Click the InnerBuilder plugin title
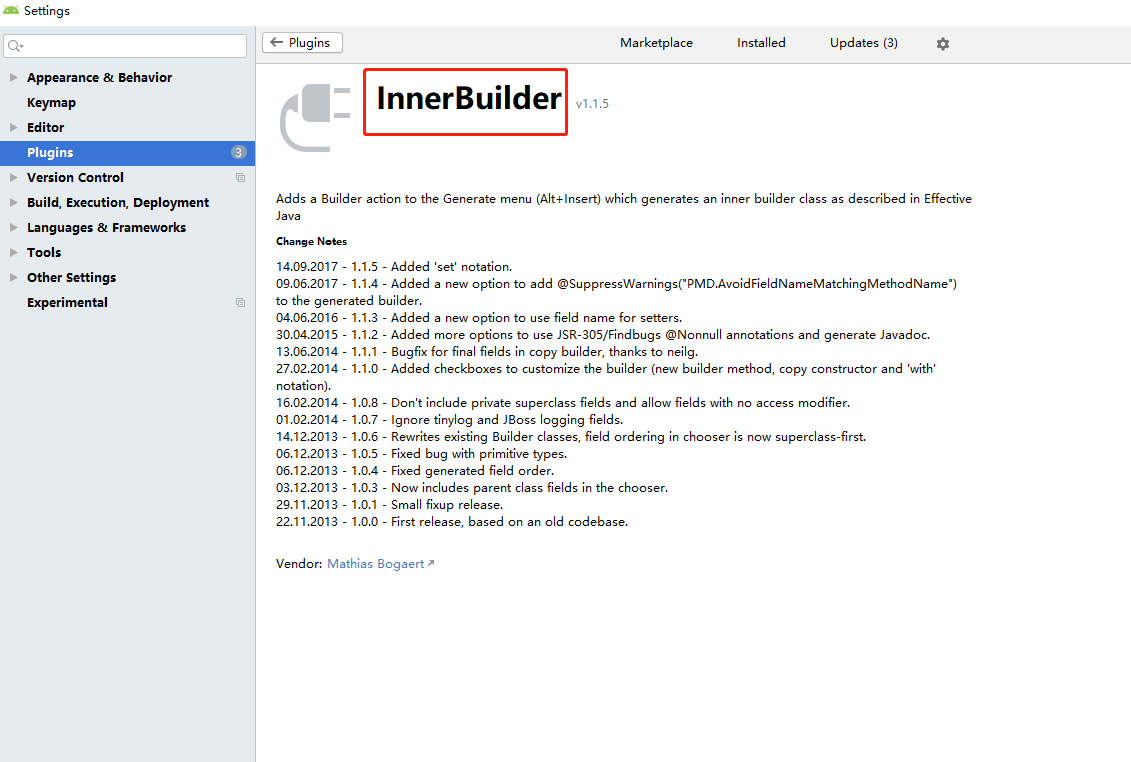 point(468,99)
